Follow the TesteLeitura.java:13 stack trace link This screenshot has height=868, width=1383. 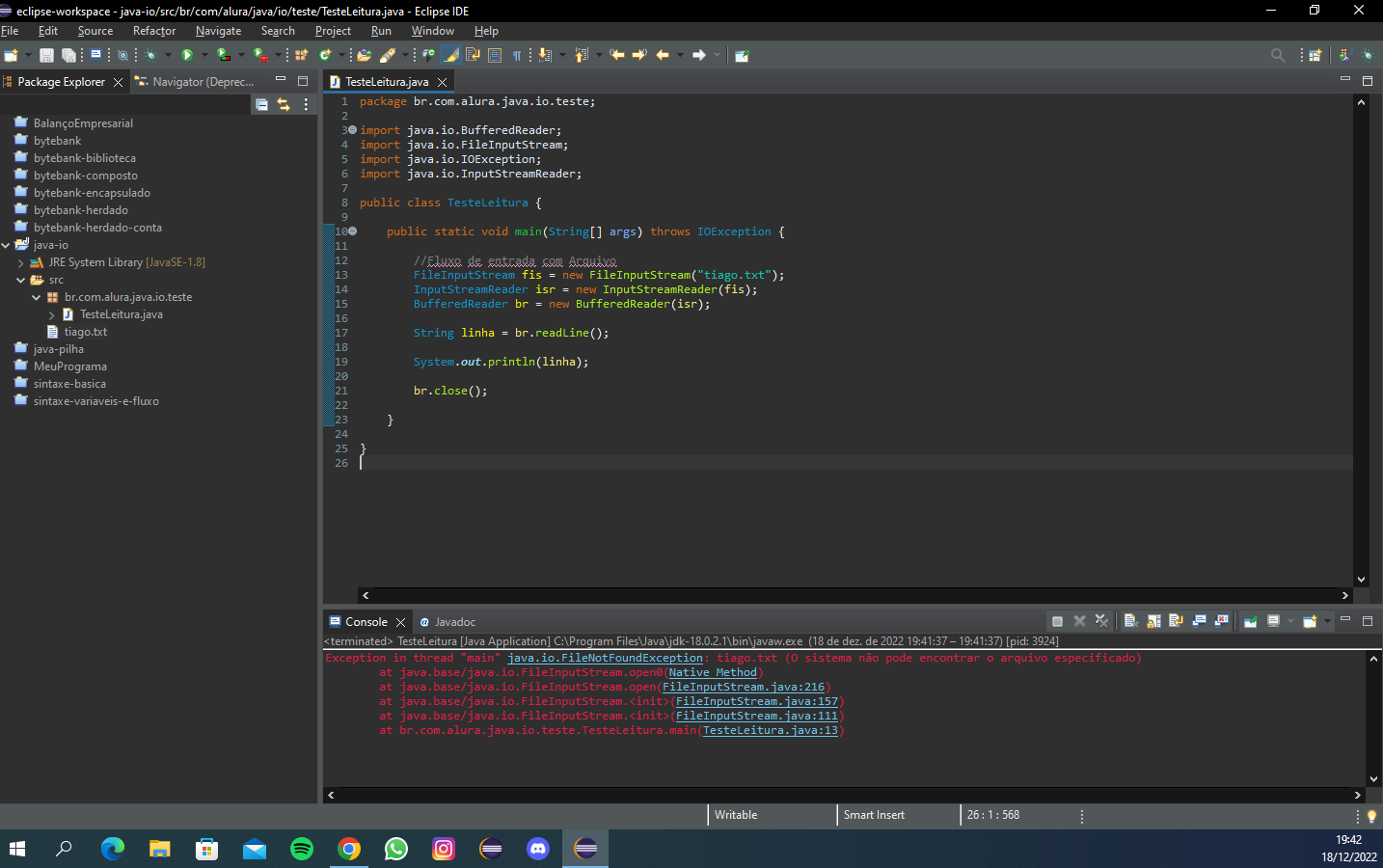(x=771, y=730)
